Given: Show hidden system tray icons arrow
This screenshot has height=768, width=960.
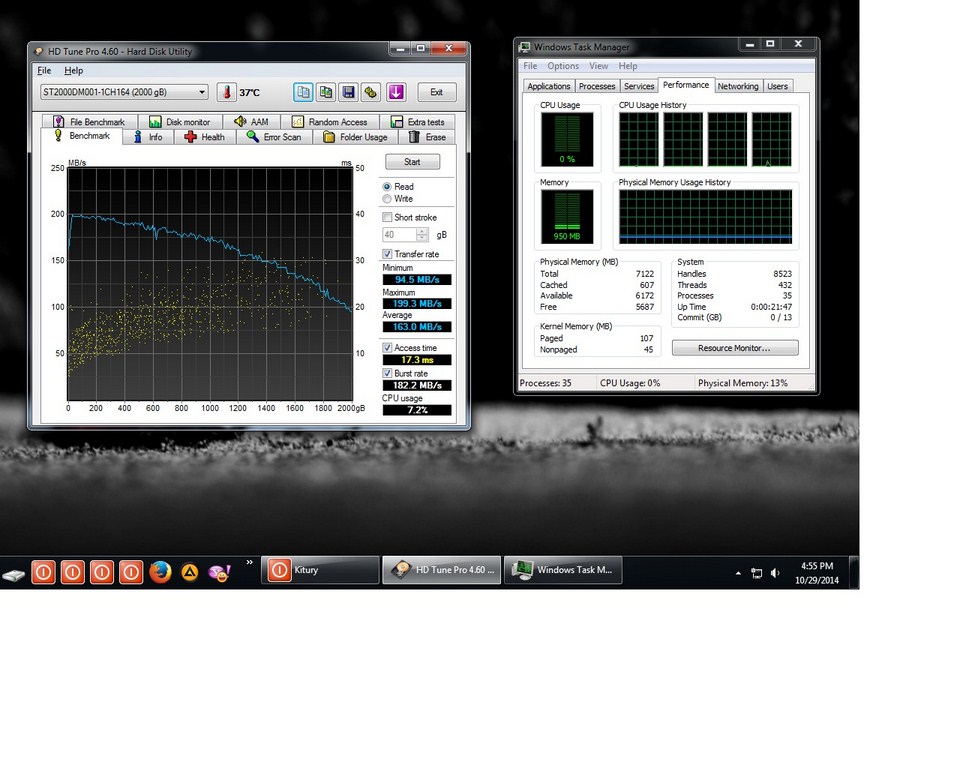Looking at the screenshot, I should pyautogui.click(x=738, y=573).
